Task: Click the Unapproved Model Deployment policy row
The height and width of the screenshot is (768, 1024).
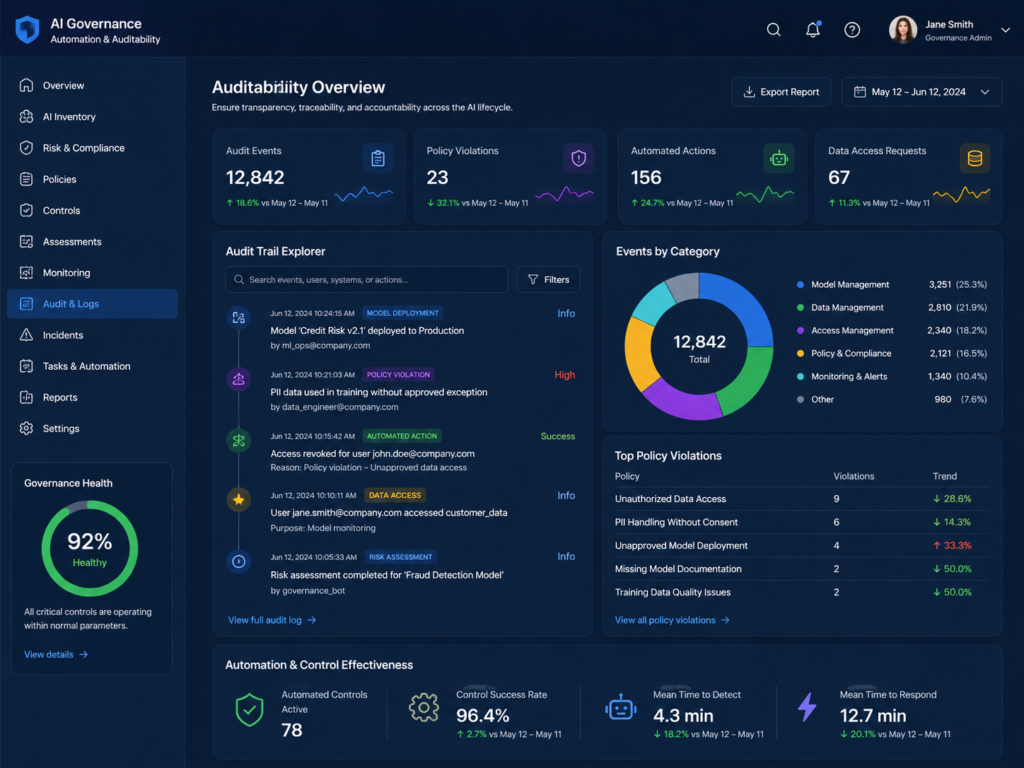Action: coord(802,546)
